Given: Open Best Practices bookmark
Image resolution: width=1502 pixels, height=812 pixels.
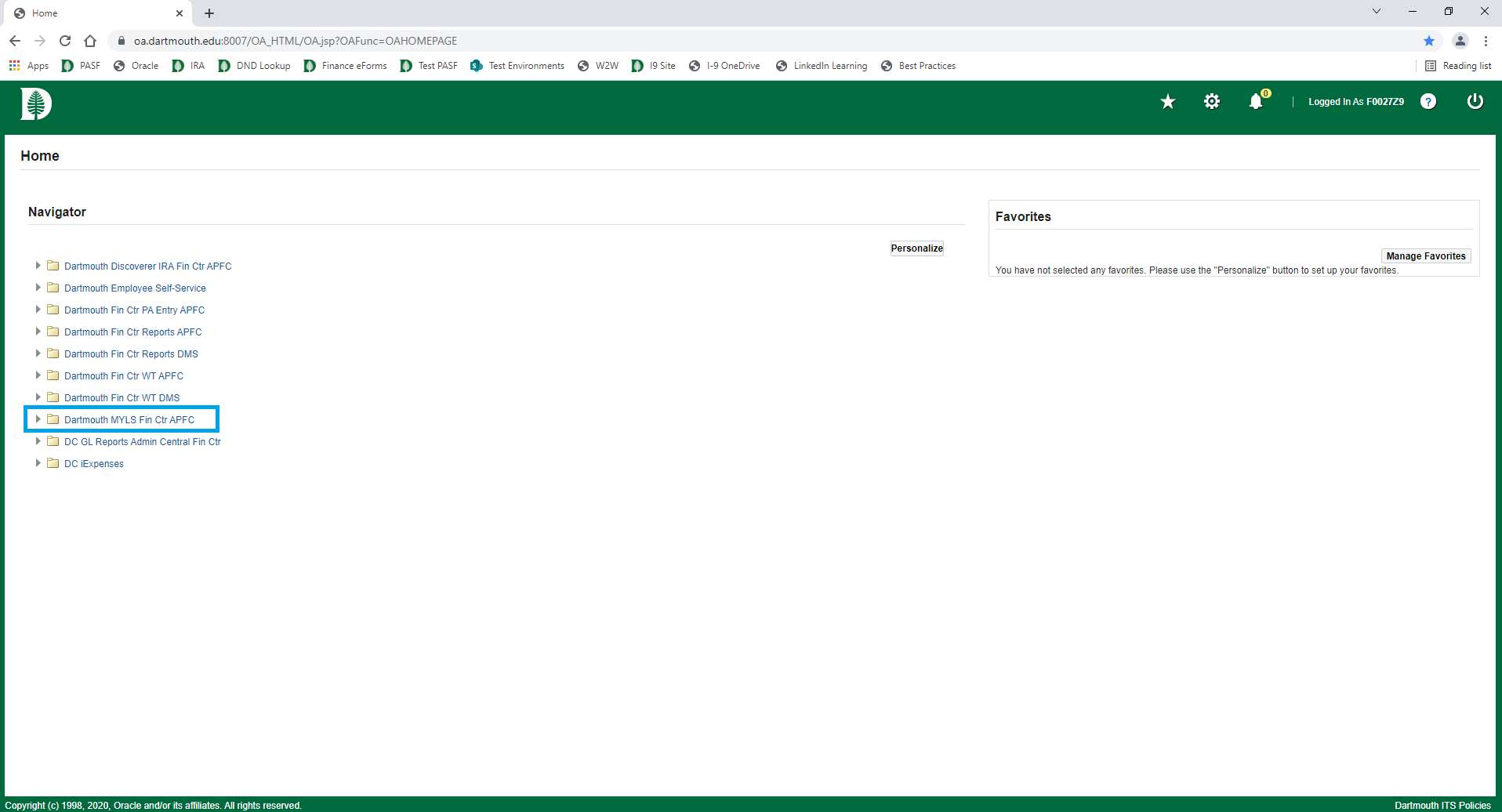Looking at the screenshot, I should (918, 66).
